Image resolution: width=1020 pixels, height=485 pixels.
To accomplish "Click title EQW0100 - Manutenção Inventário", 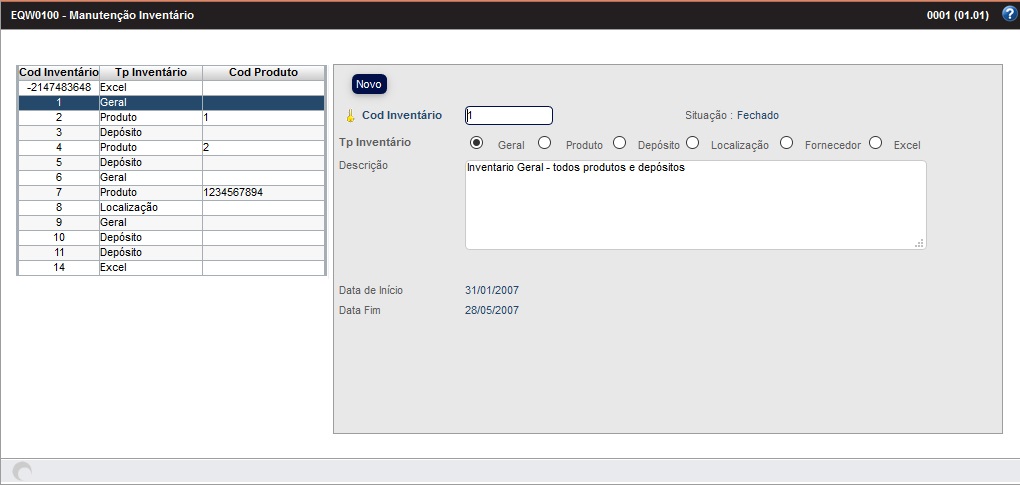I will point(102,15).
